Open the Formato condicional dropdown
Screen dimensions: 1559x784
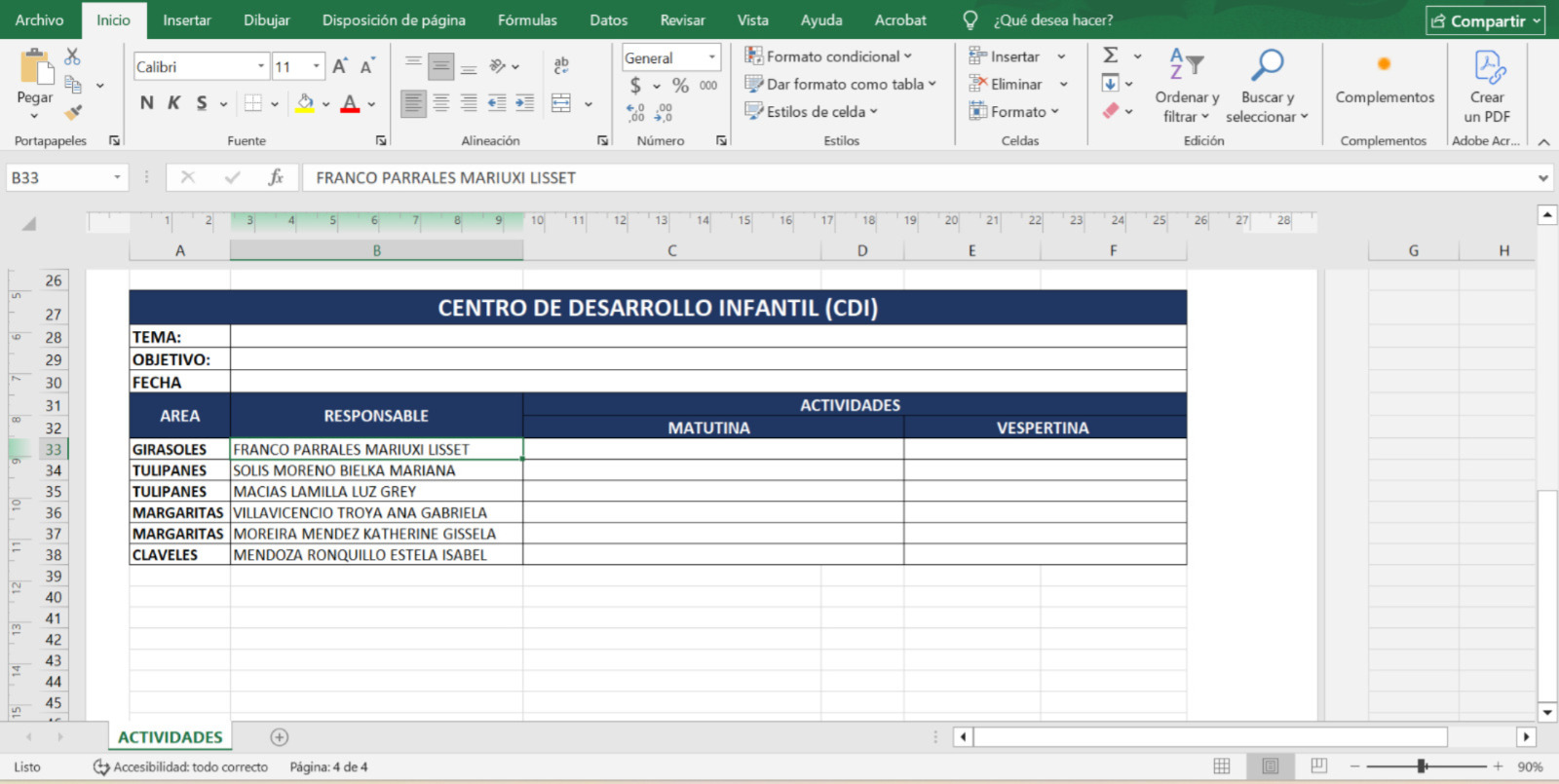click(828, 56)
